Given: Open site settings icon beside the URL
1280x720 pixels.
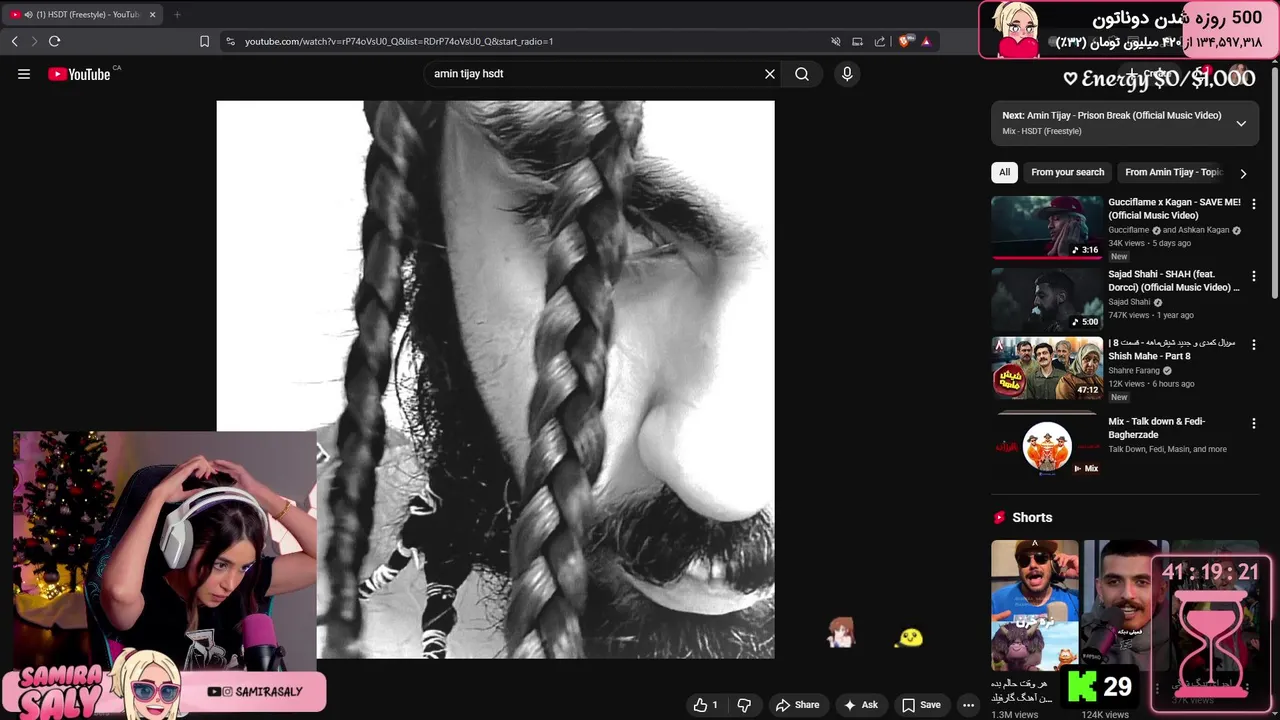Looking at the screenshot, I should point(231,41).
